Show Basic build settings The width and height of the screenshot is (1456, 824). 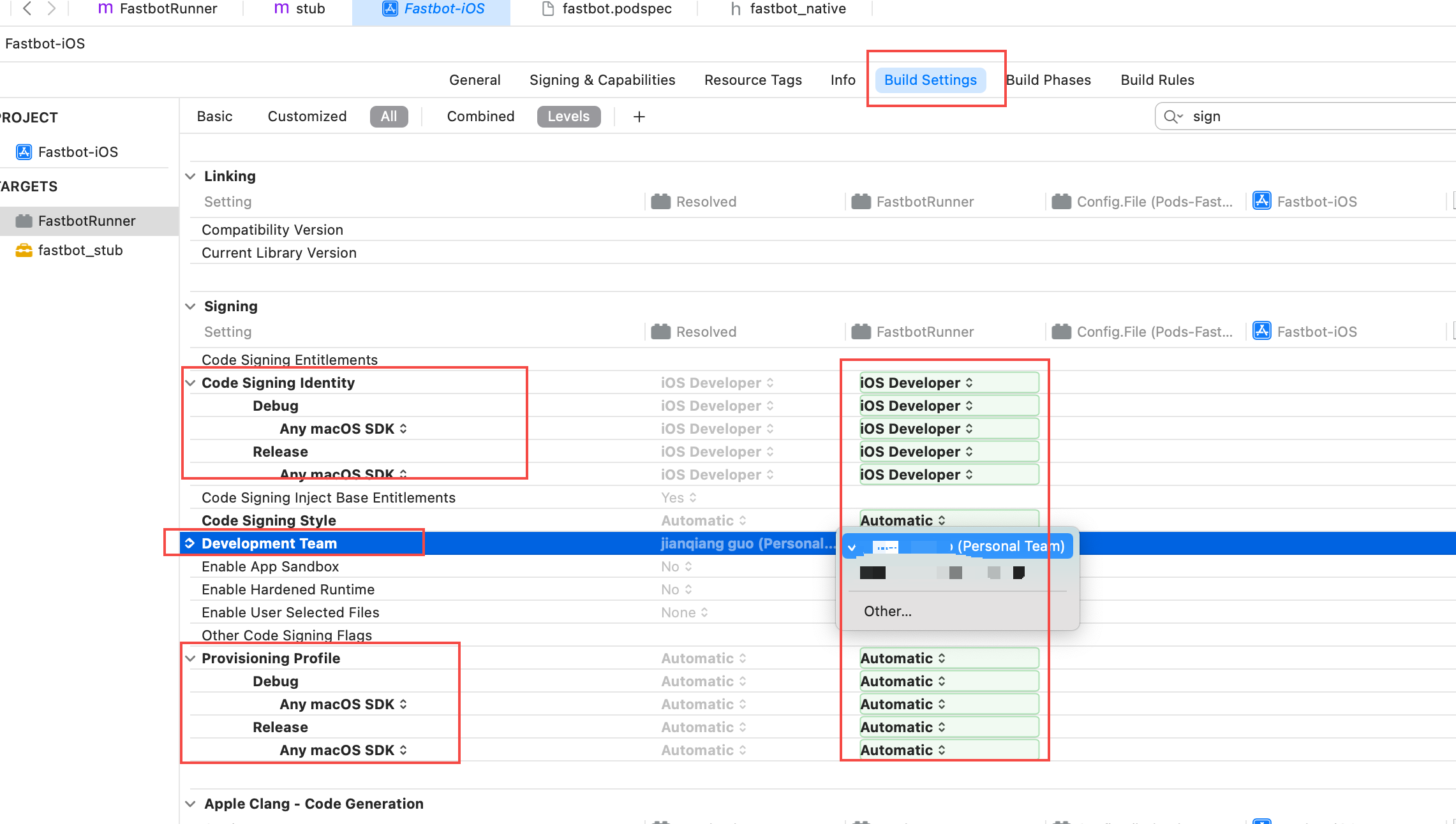214,116
